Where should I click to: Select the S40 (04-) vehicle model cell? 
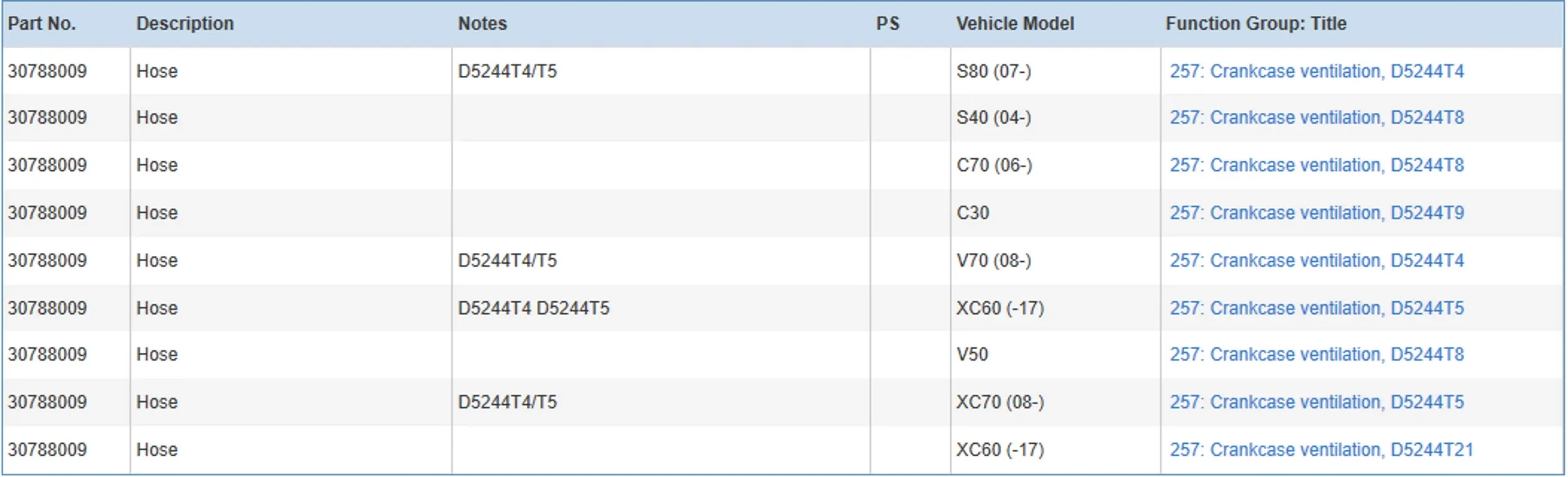[x=993, y=118]
